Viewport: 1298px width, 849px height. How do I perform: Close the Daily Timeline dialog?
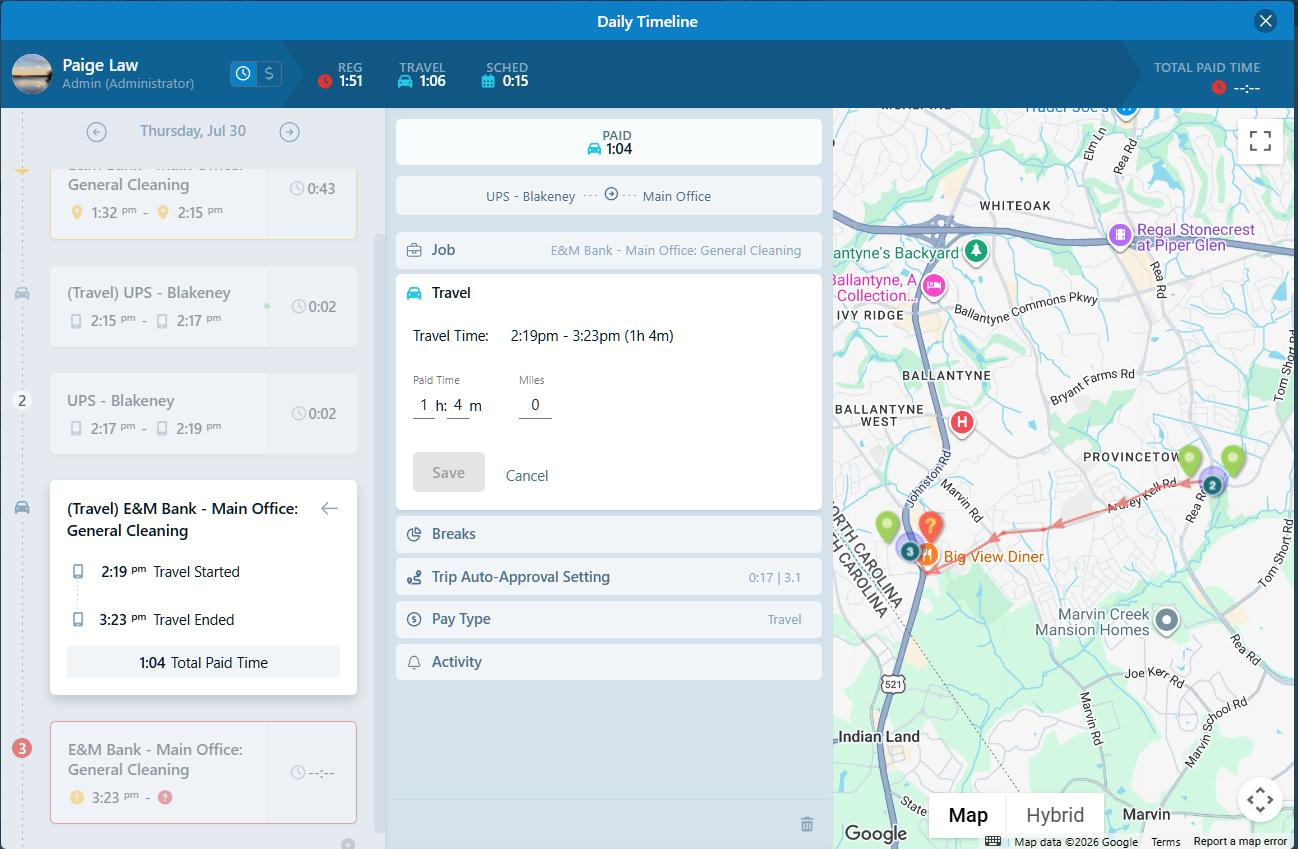pyautogui.click(x=1265, y=21)
